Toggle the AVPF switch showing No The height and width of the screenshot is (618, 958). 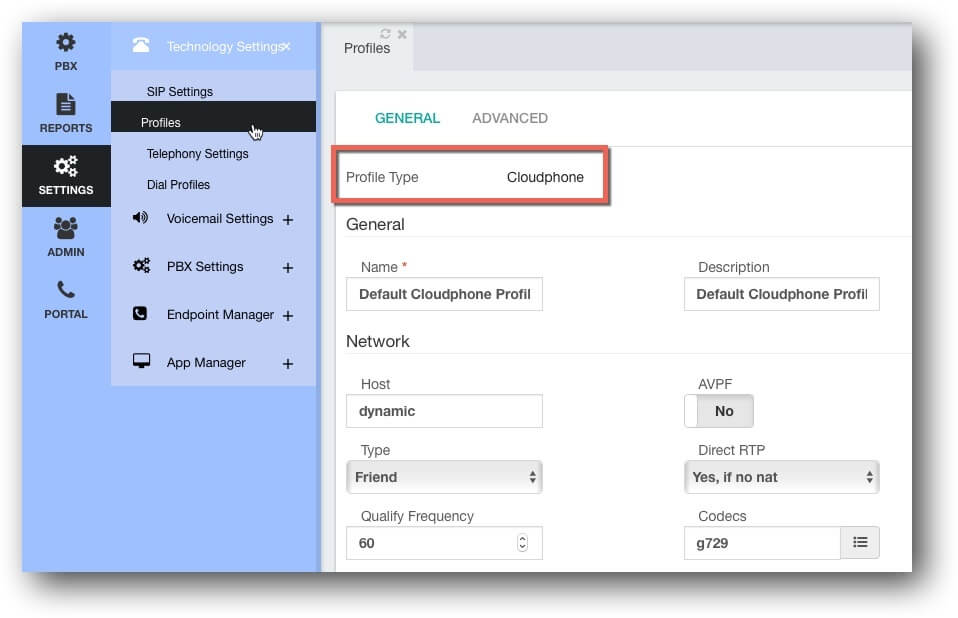pos(719,411)
